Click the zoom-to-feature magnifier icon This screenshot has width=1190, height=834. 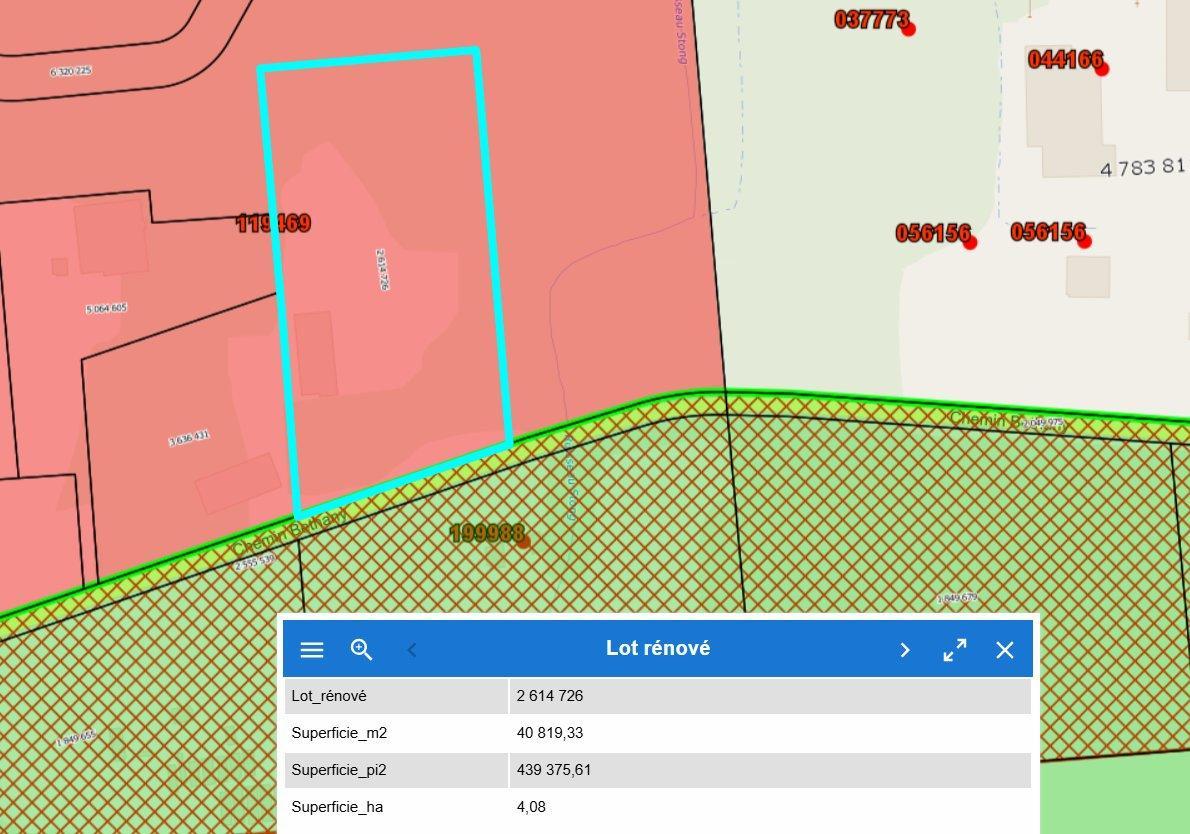tap(362, 650)
